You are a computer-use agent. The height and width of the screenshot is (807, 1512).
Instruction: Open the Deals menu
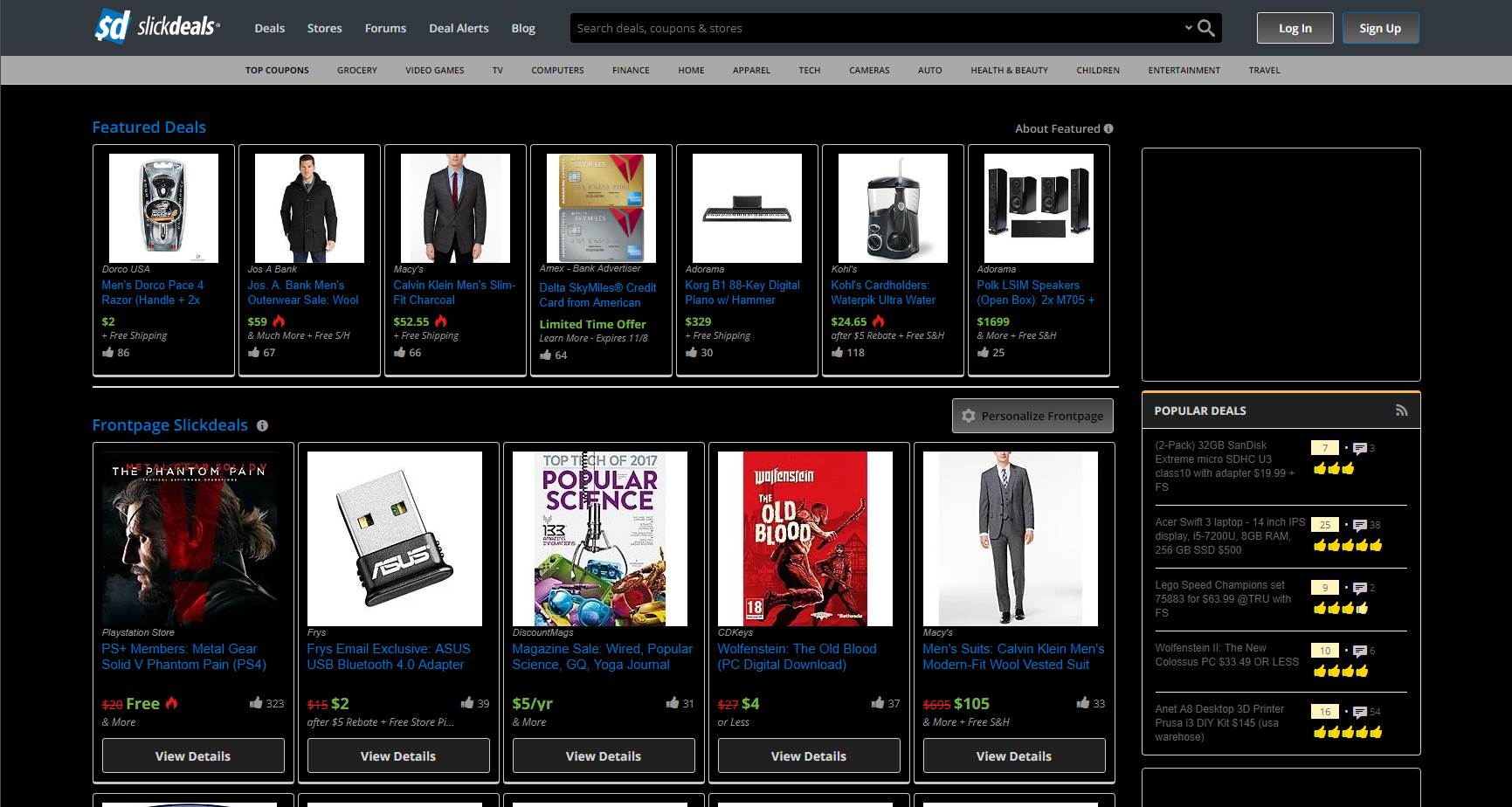pos(269,28)
